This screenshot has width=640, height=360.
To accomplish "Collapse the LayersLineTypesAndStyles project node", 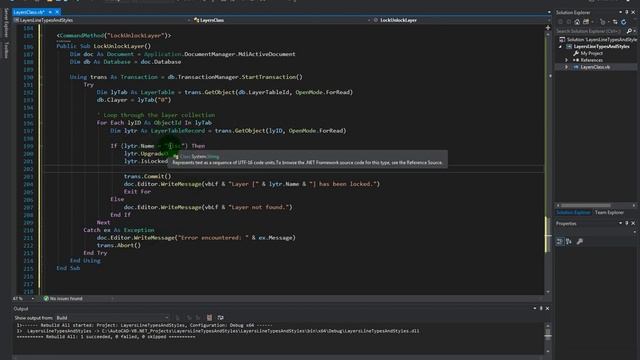I will [x=560, y=47].
